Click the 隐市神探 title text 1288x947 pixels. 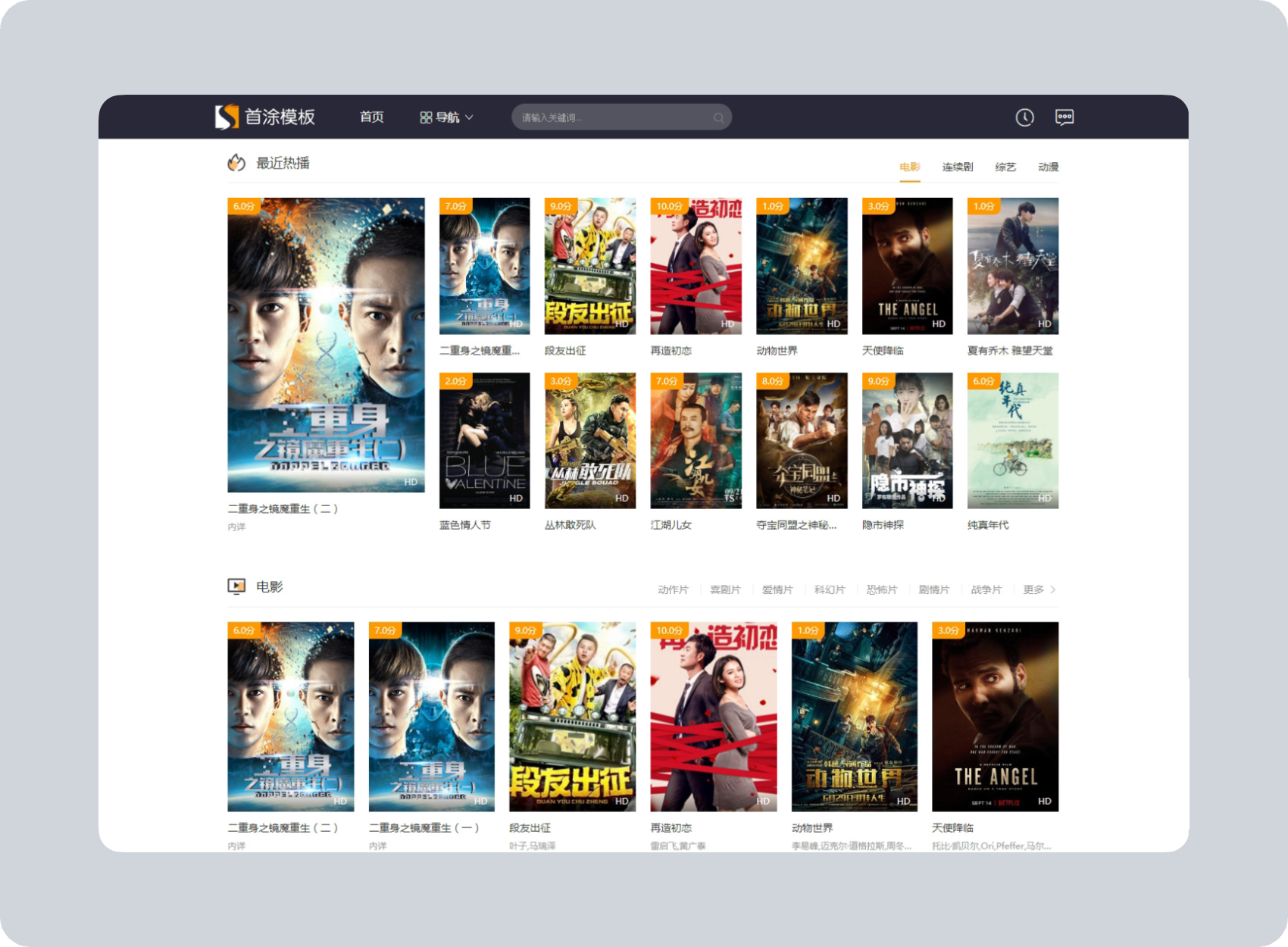pyautogui.click(x=883, y=525)
